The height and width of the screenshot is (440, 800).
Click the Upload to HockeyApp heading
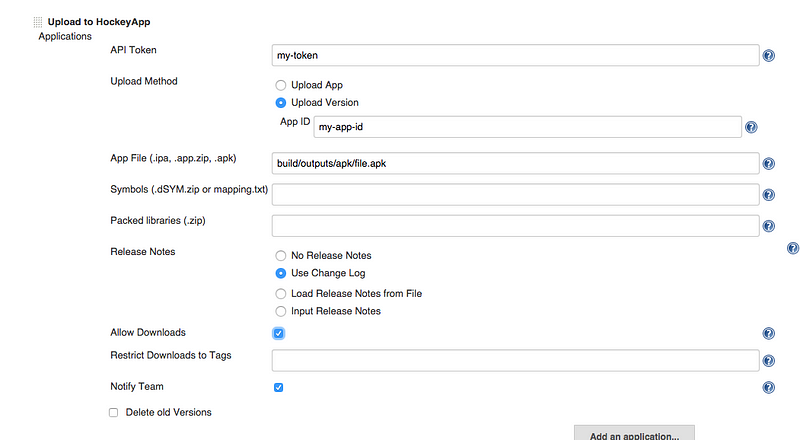(99, 22)
